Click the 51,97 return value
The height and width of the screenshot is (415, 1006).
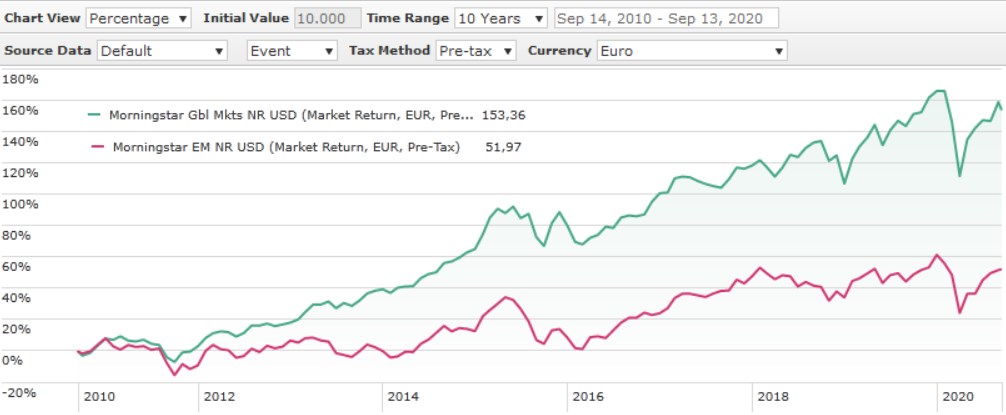pos(502,148)
